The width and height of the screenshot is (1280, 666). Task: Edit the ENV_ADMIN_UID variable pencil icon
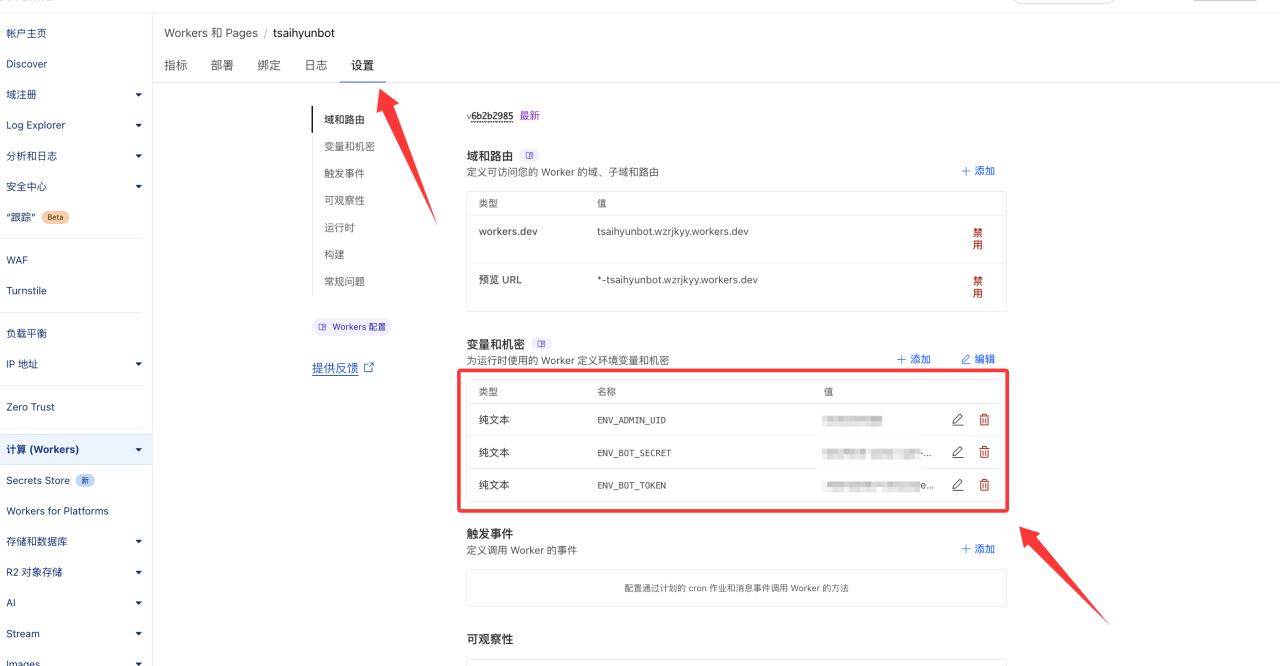click(957, 420)
